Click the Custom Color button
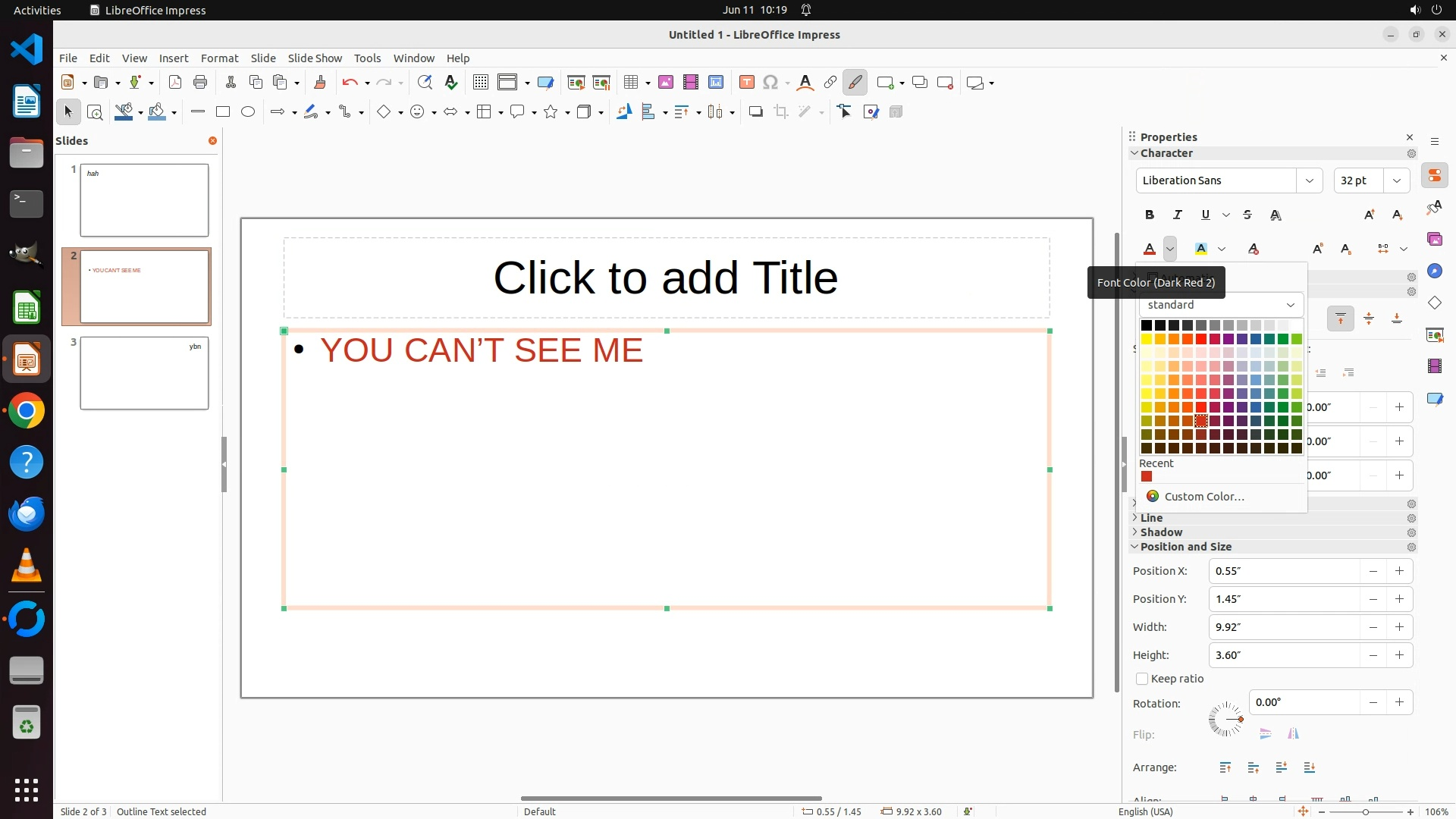Screen dimensions: 1456x819 pos(1203,497)
